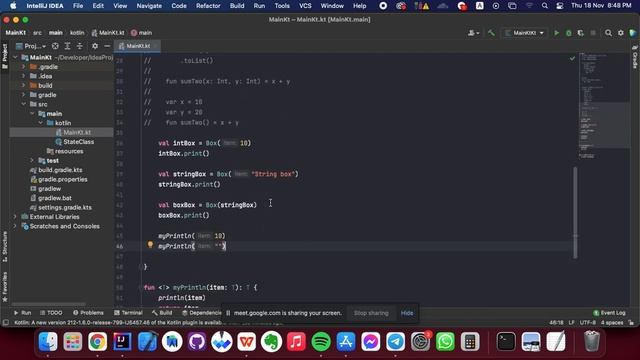Click LF line separator in status bar
Screen dimensions: 640x360
coord(571,322)
